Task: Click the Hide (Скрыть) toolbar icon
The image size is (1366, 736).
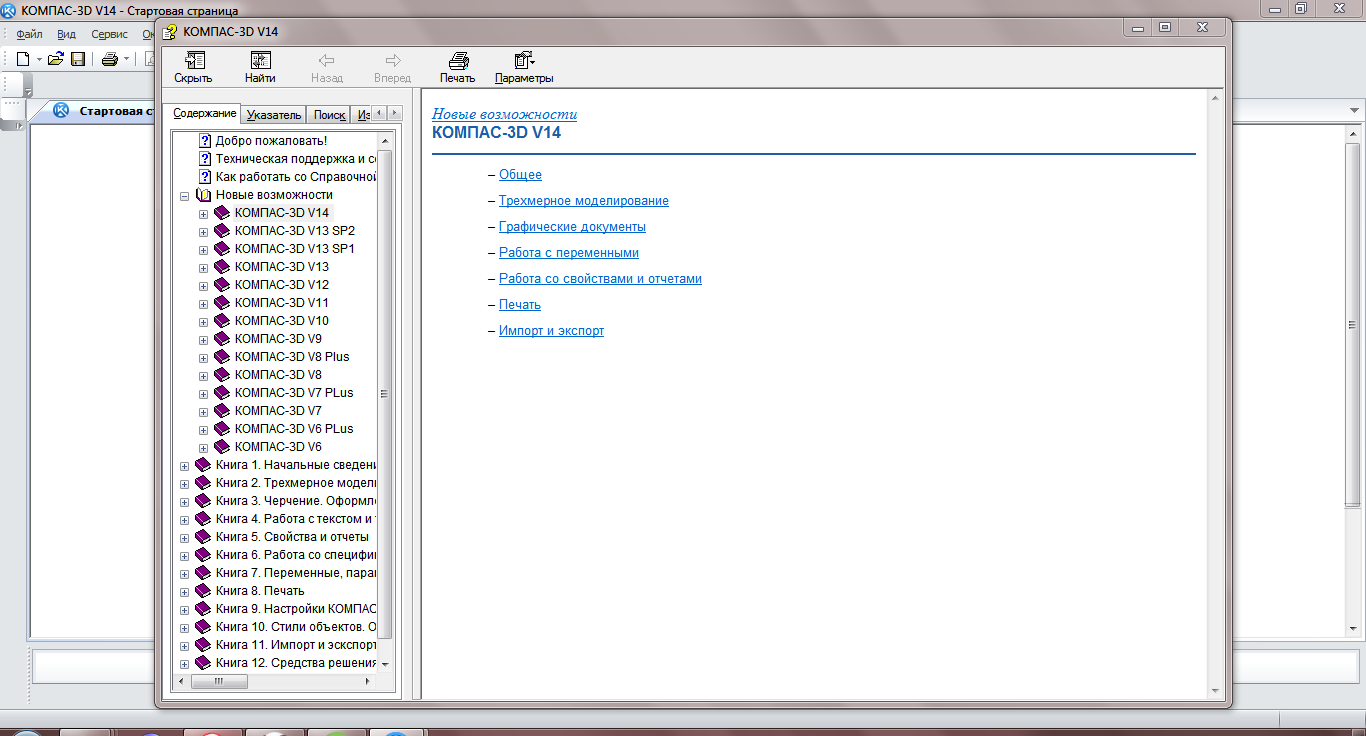Action: [x=193, y=67]
